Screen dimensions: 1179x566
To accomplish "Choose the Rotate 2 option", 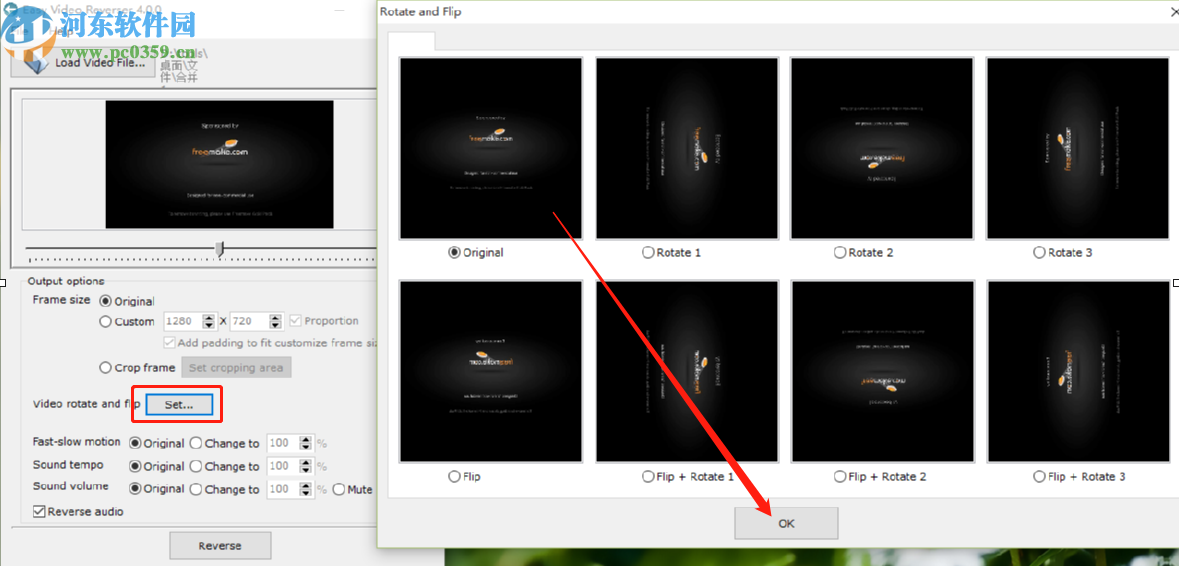I will [x=864, y=253].
